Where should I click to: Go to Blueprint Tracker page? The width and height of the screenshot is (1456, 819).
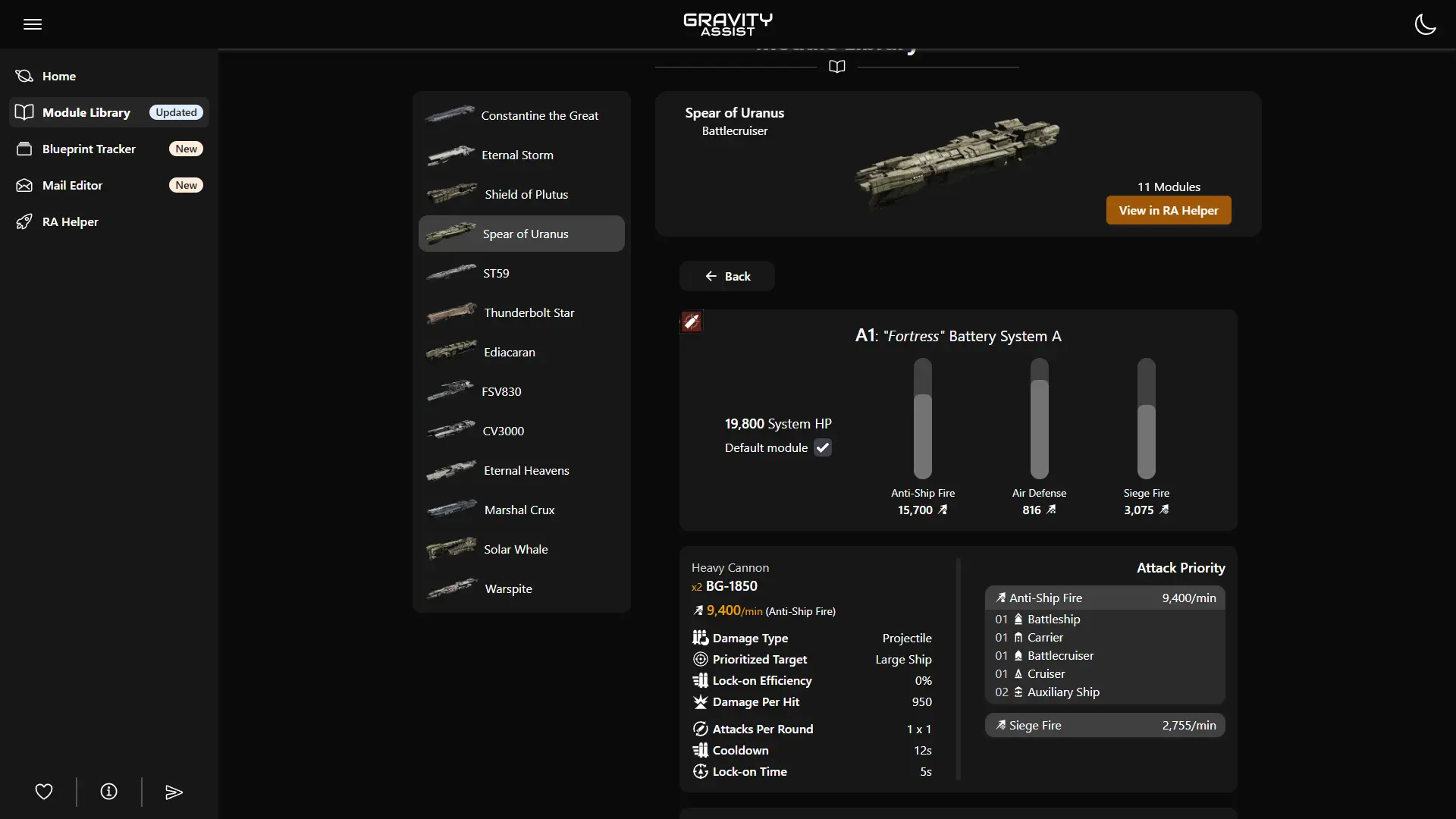[x=89, y=149]
